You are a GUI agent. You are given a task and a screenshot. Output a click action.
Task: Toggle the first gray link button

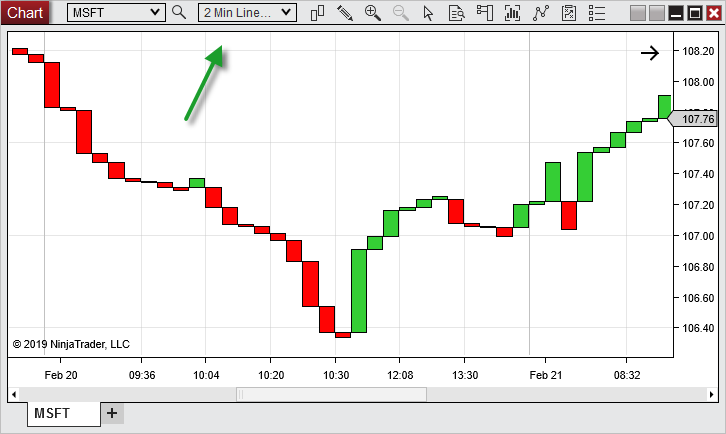click(x=637, y=13)
